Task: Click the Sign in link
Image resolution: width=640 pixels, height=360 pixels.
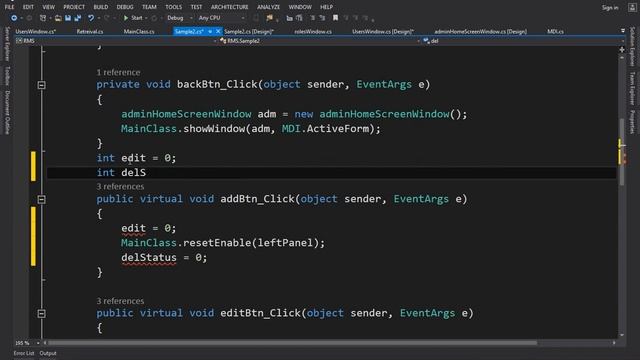Action: 610,7
